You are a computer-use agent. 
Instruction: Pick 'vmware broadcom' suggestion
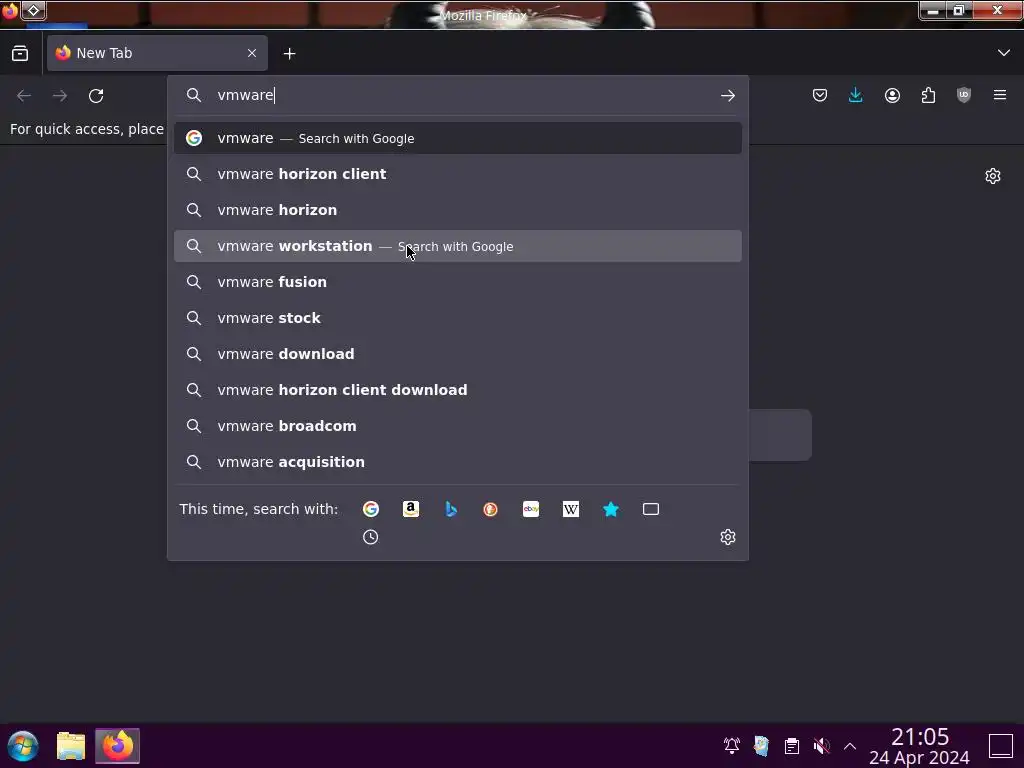(457, 426)
